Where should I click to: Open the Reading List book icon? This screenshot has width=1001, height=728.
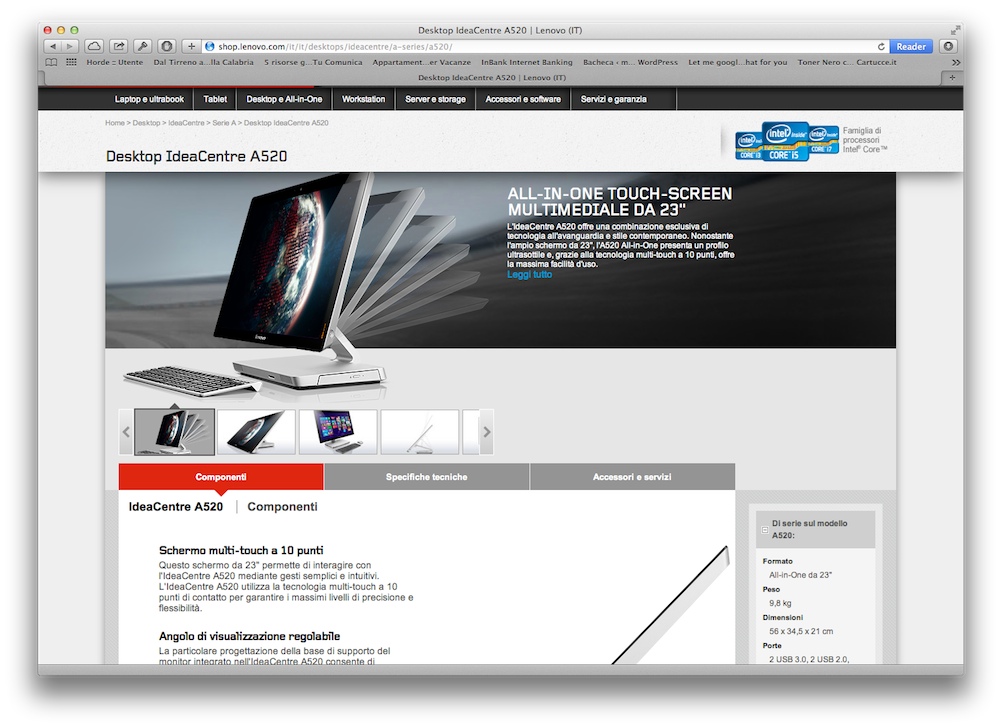[x=52, y=63]
